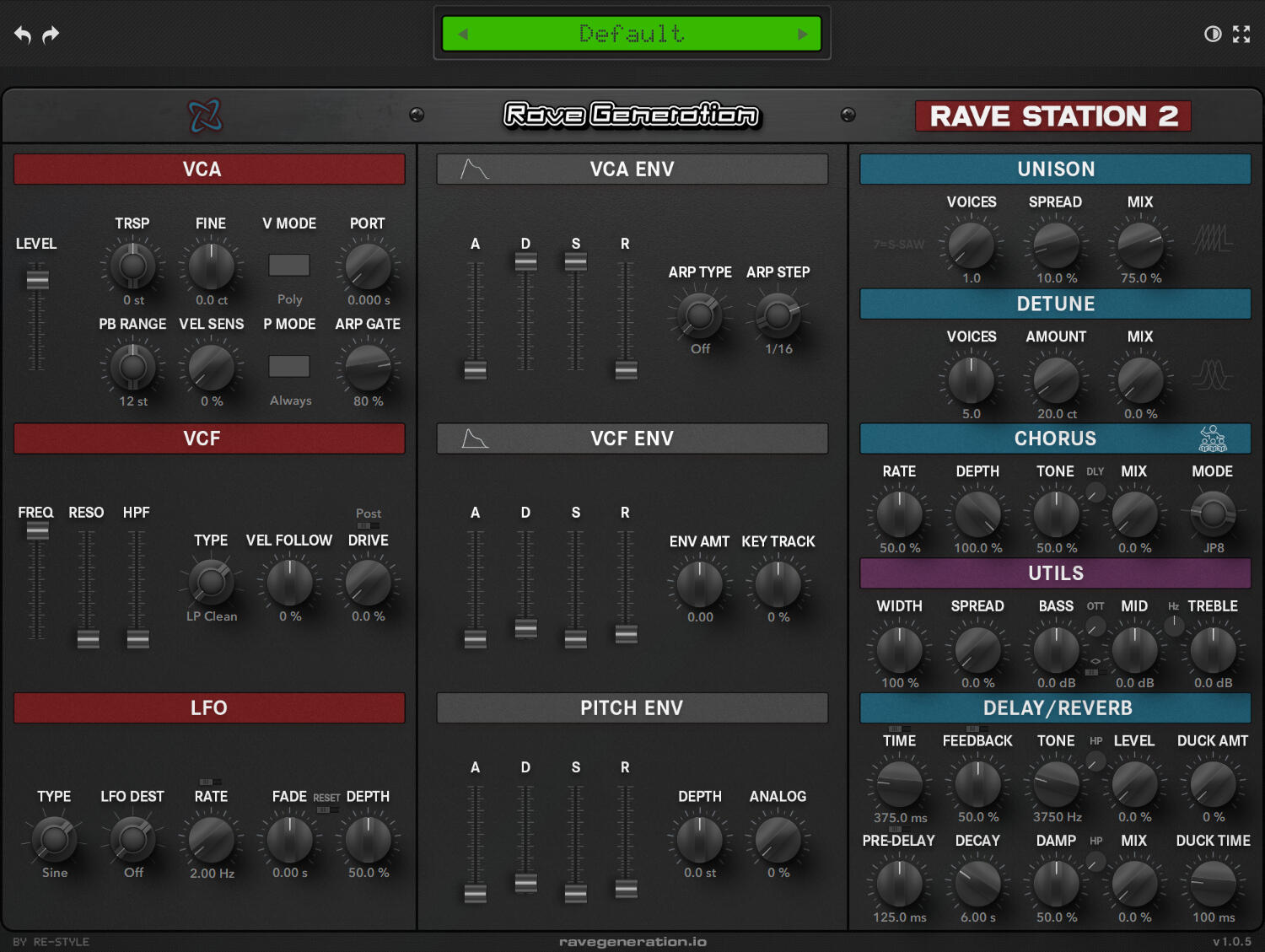Screen dimensions: 1265x952
Task: Click the redo arrow icon
Action: [x=51, y=35]
